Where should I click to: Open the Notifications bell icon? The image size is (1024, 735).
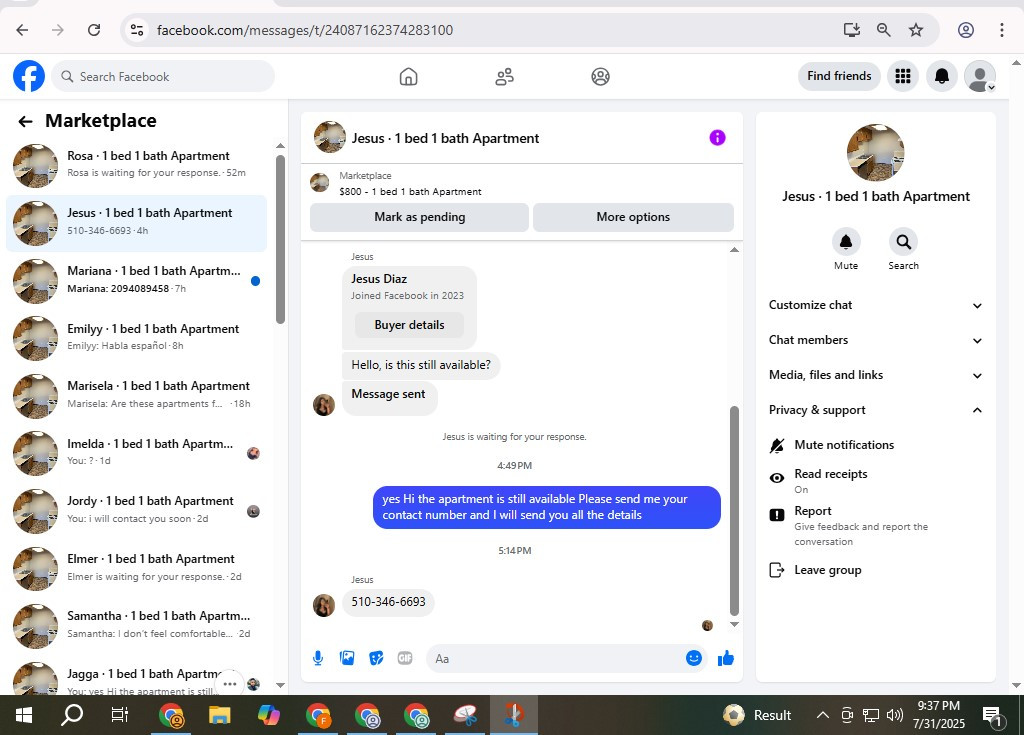coord(941,76)
